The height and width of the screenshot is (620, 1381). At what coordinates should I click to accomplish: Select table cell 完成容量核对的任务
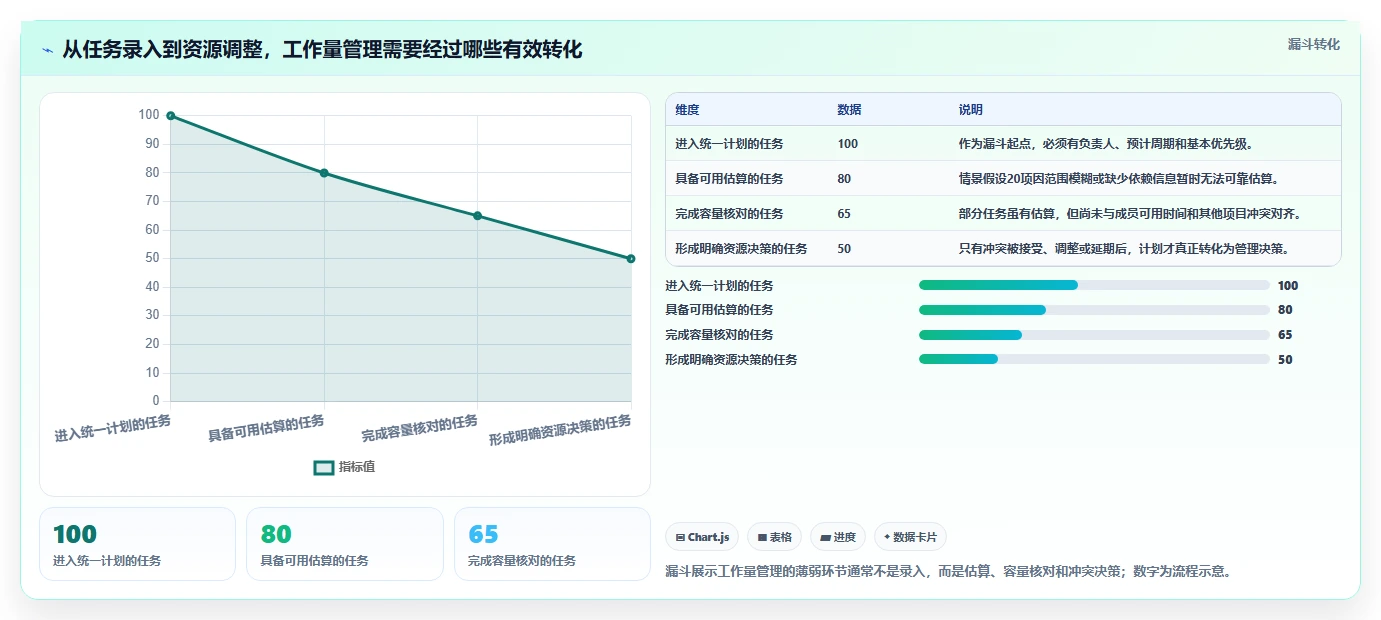pyautogui.click(x=729, y=214)
